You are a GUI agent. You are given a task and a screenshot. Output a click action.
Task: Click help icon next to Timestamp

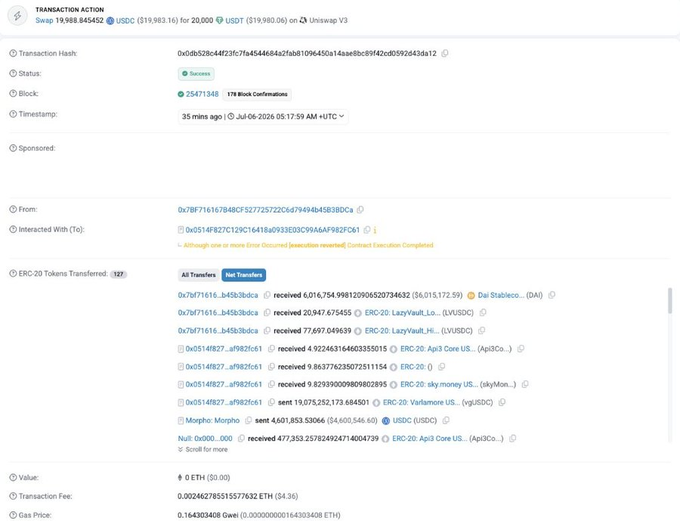[13, 114]
